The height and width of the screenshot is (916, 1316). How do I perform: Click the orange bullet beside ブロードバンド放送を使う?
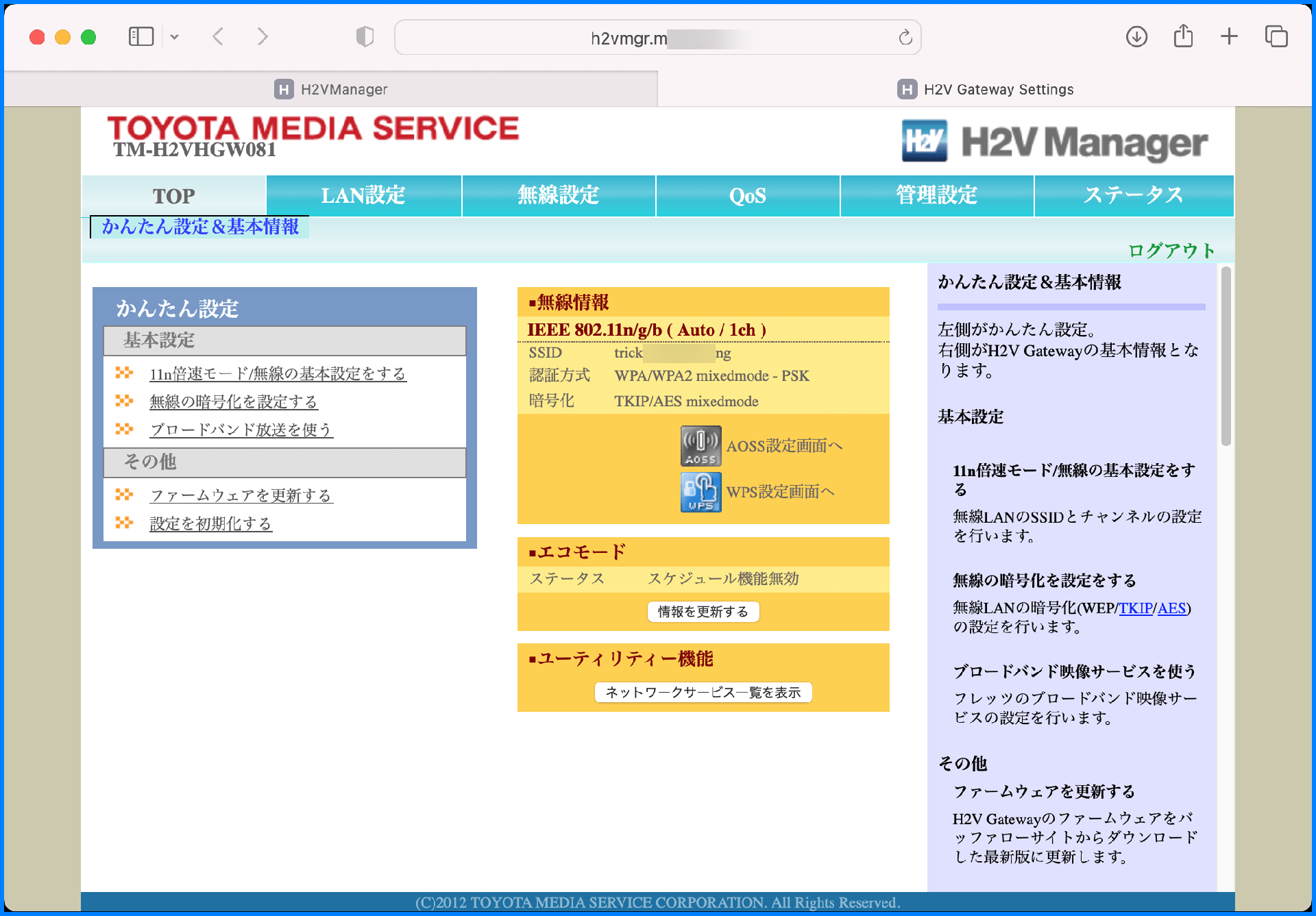pos(124,429)
